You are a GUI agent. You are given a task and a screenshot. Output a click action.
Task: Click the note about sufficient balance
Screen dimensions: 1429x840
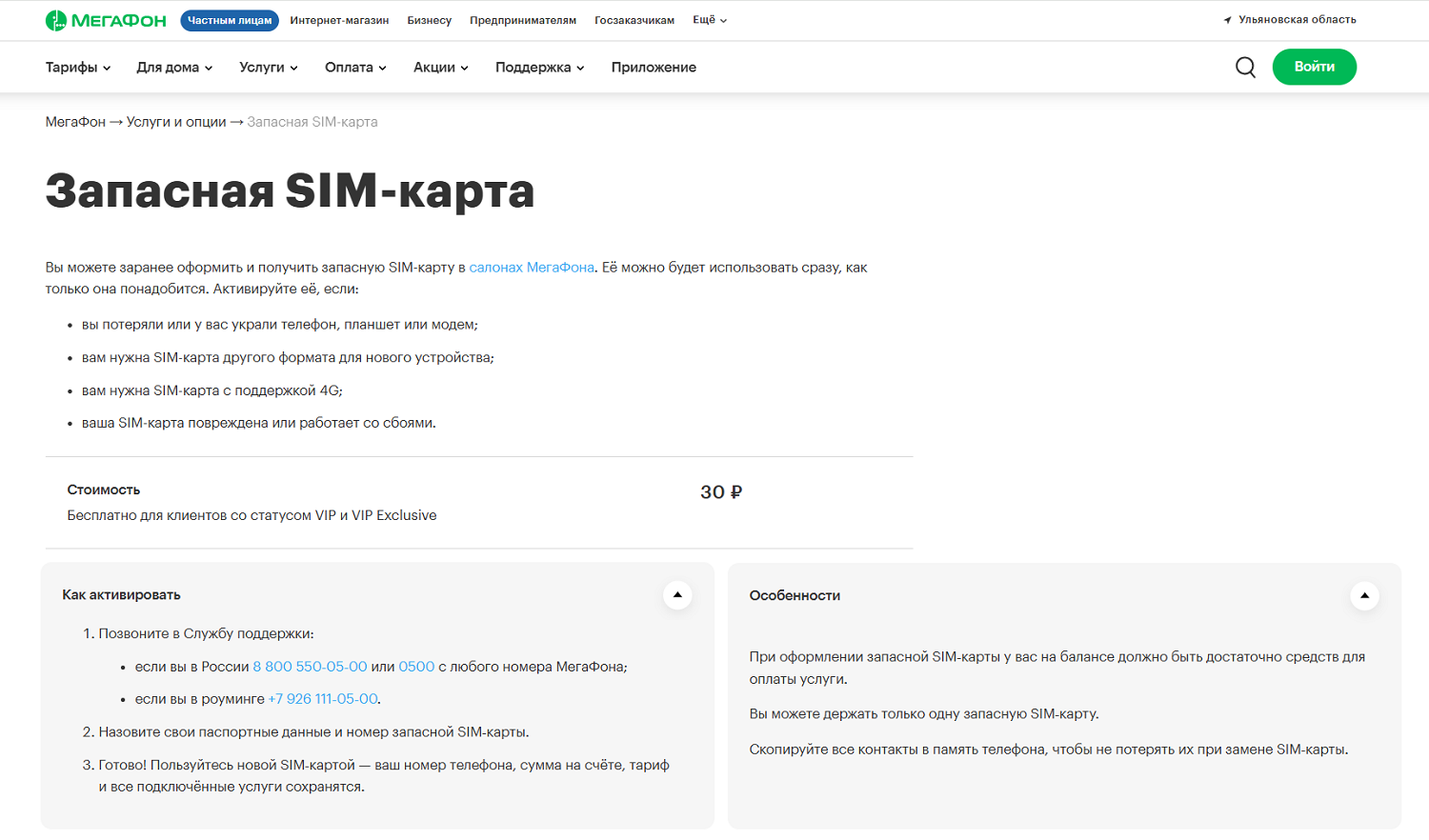(x=1057, y=668)
